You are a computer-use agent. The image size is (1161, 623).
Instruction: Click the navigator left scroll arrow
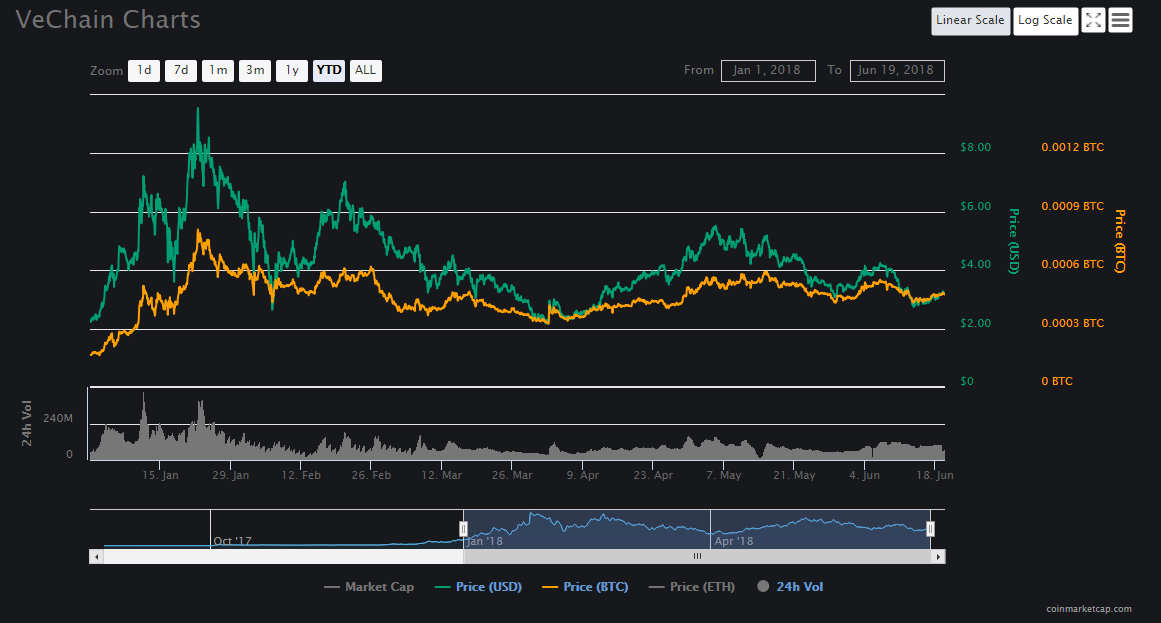[x=96, y=556]
